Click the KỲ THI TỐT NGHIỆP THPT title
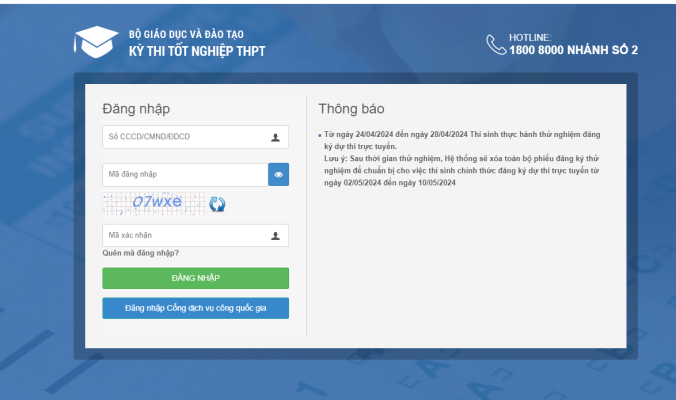 point(197,51)
